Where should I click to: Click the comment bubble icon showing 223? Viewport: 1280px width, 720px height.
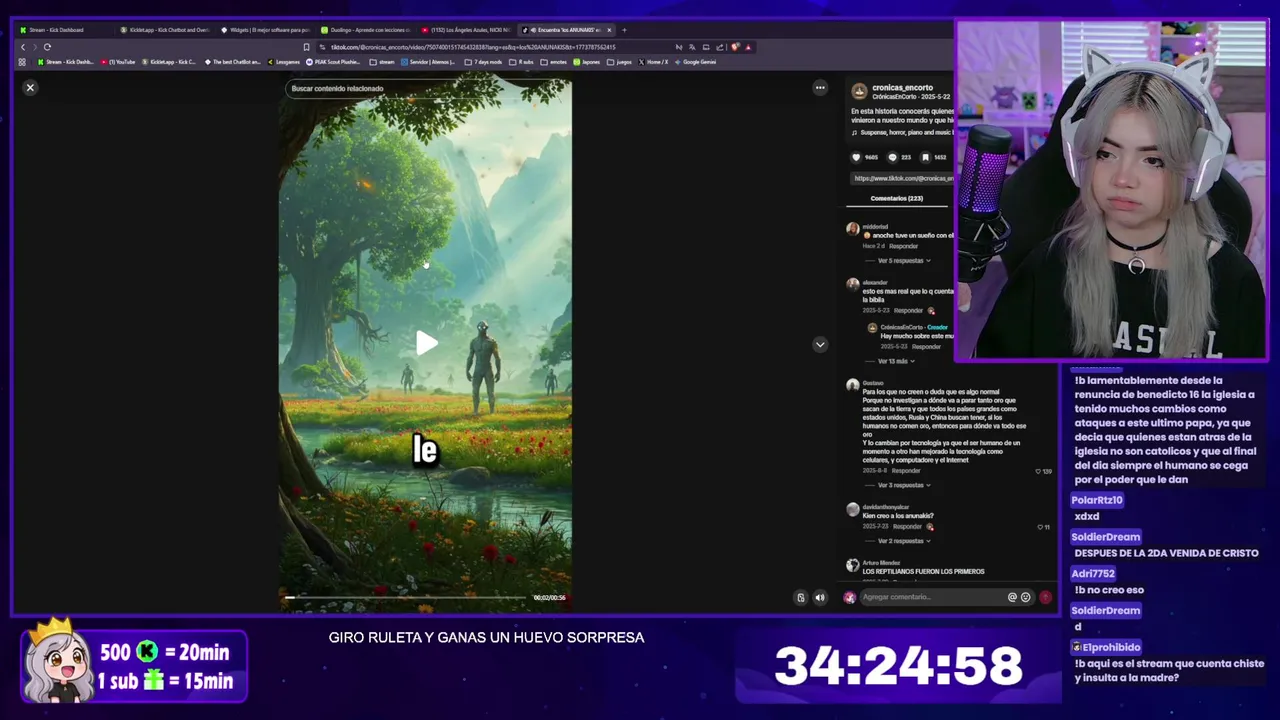[893, 157]
